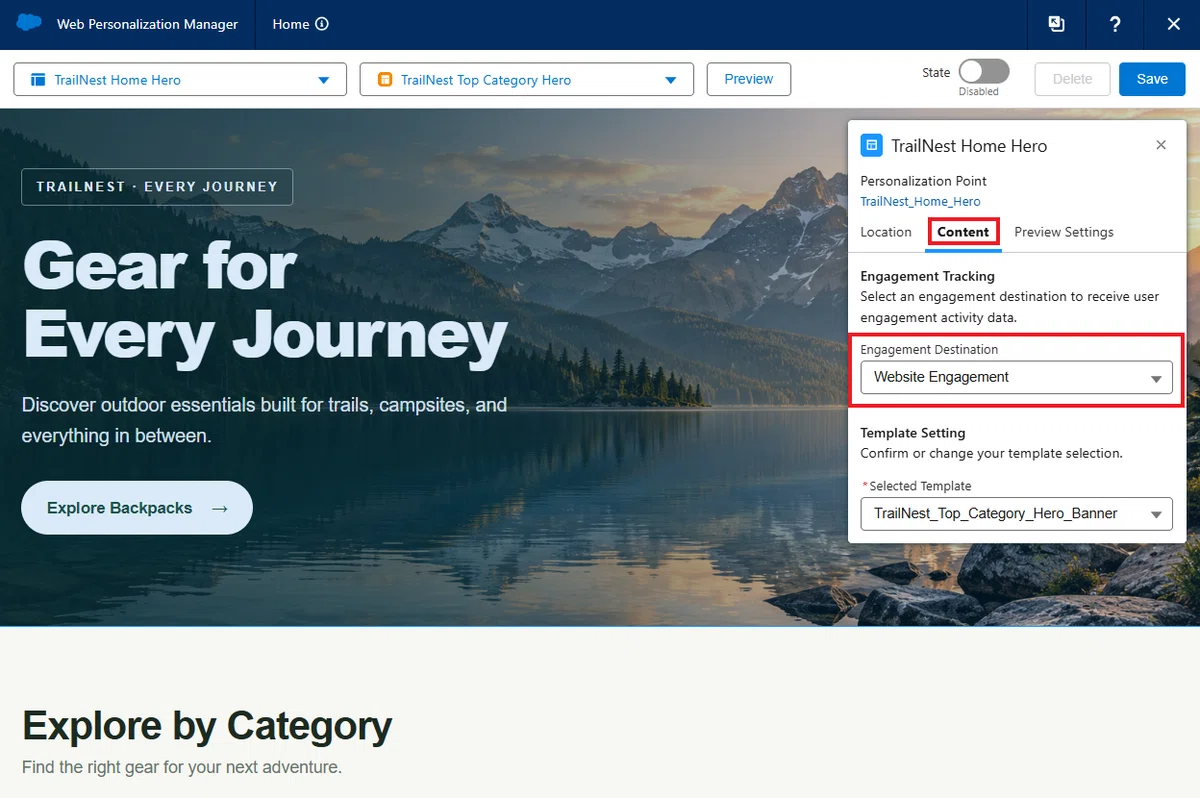This screenshot has width=1200, height=798.
Task: Open the Preview Settings tab
Action: point(1064,232)
